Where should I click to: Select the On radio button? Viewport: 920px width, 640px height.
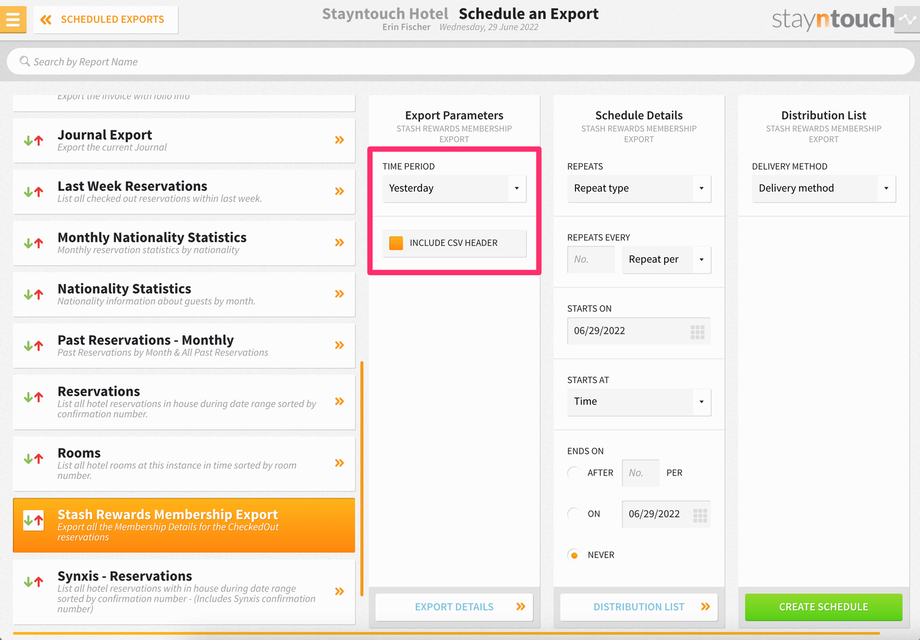[x=574, y=514]
